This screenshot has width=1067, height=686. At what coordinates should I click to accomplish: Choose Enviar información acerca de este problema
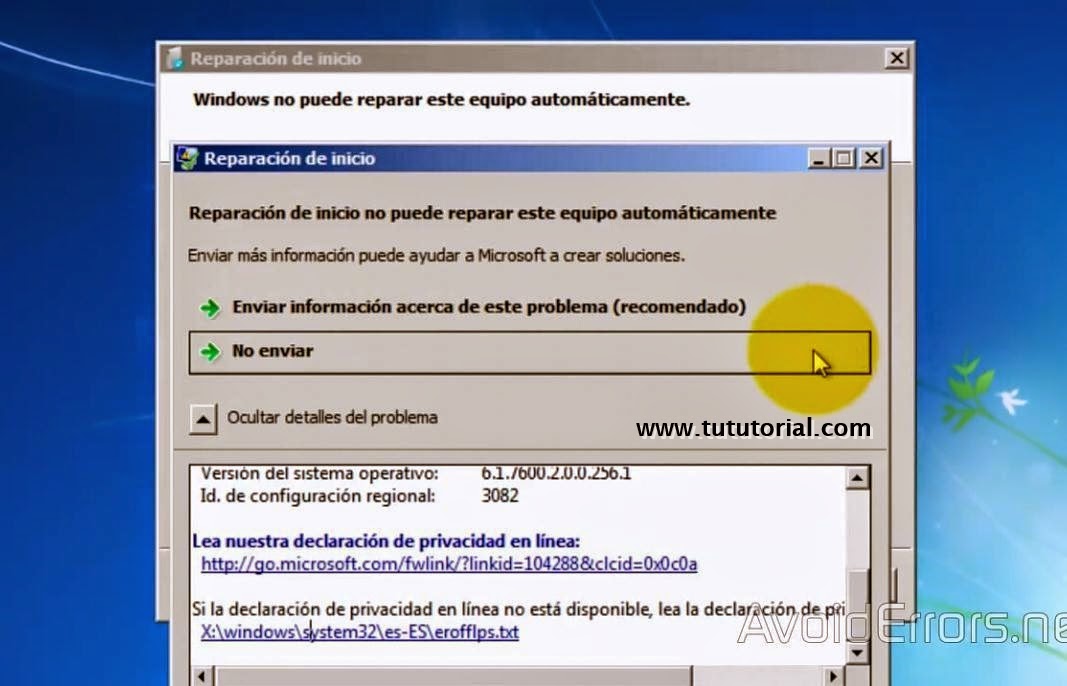pos(489,307)
